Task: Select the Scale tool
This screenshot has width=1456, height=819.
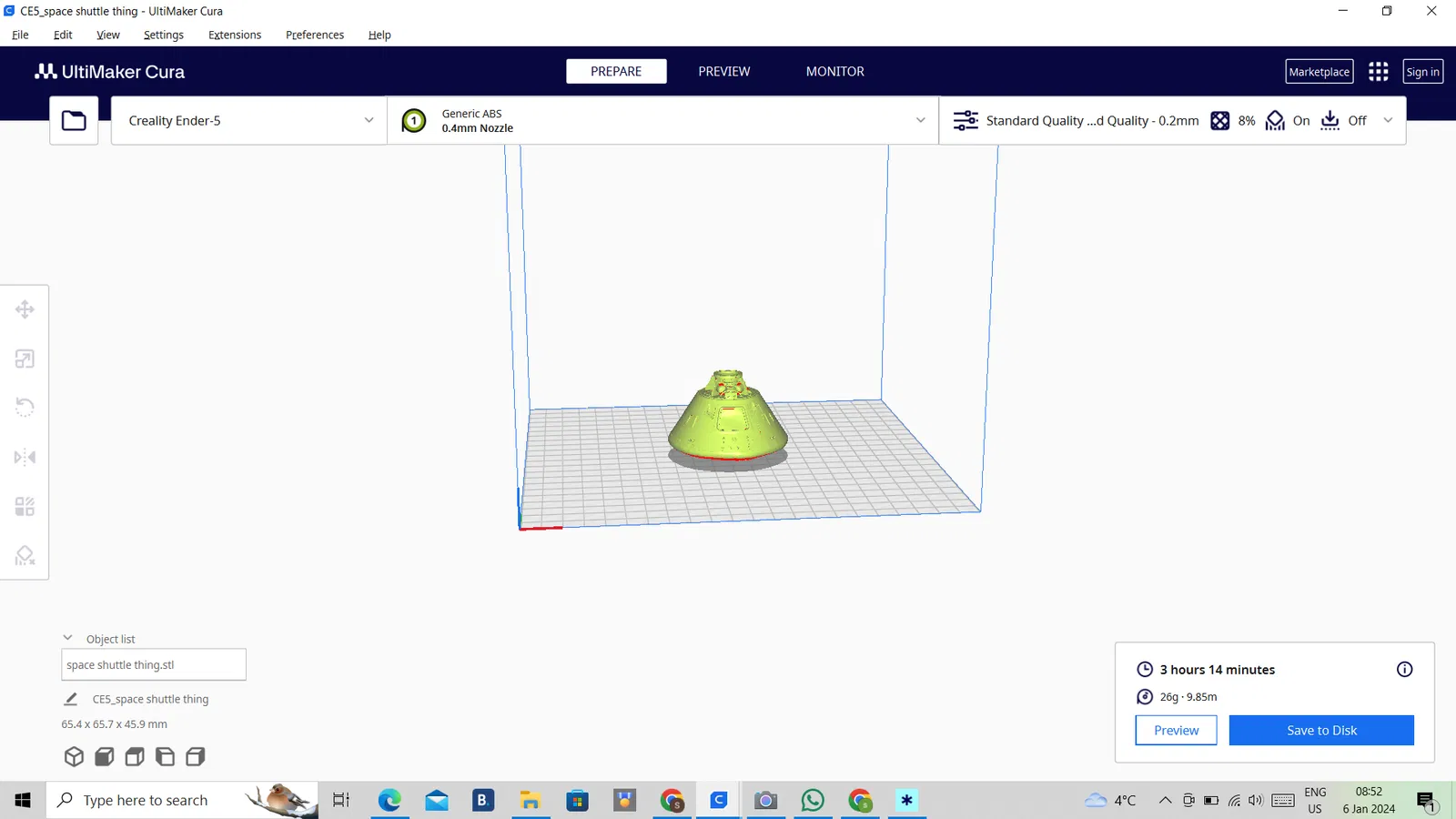Action: (25, 359)
